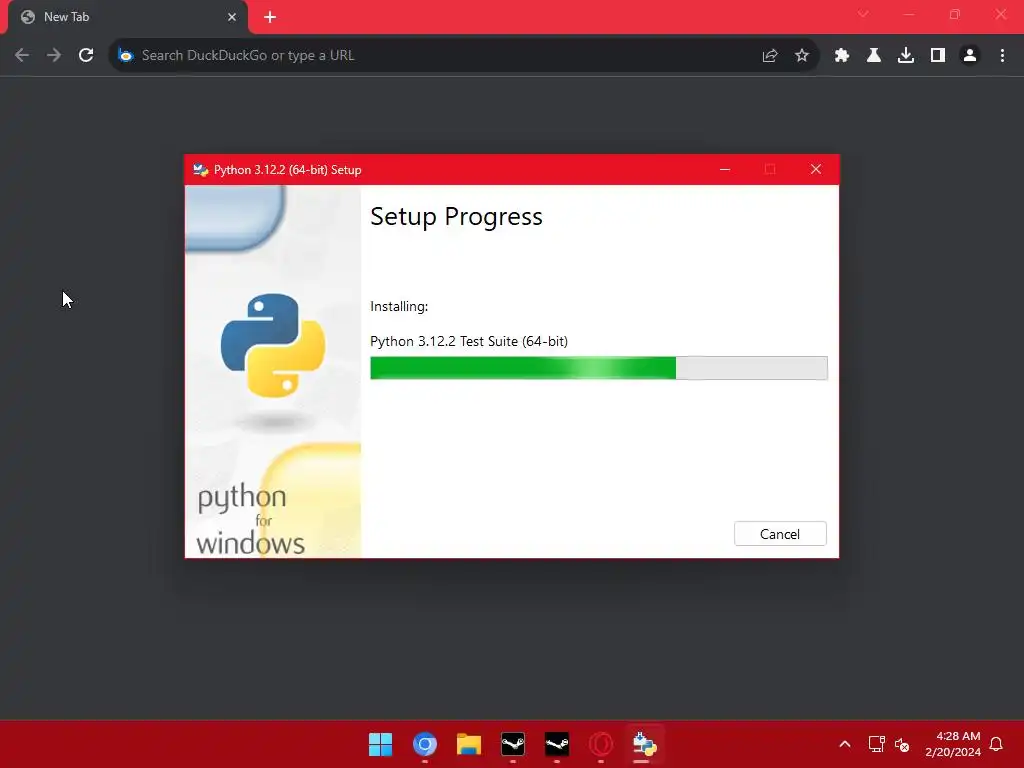Close the Python Setup dialog
Image resolution: width=1024 pixels, height=768 pixels.
click(816, 169)
